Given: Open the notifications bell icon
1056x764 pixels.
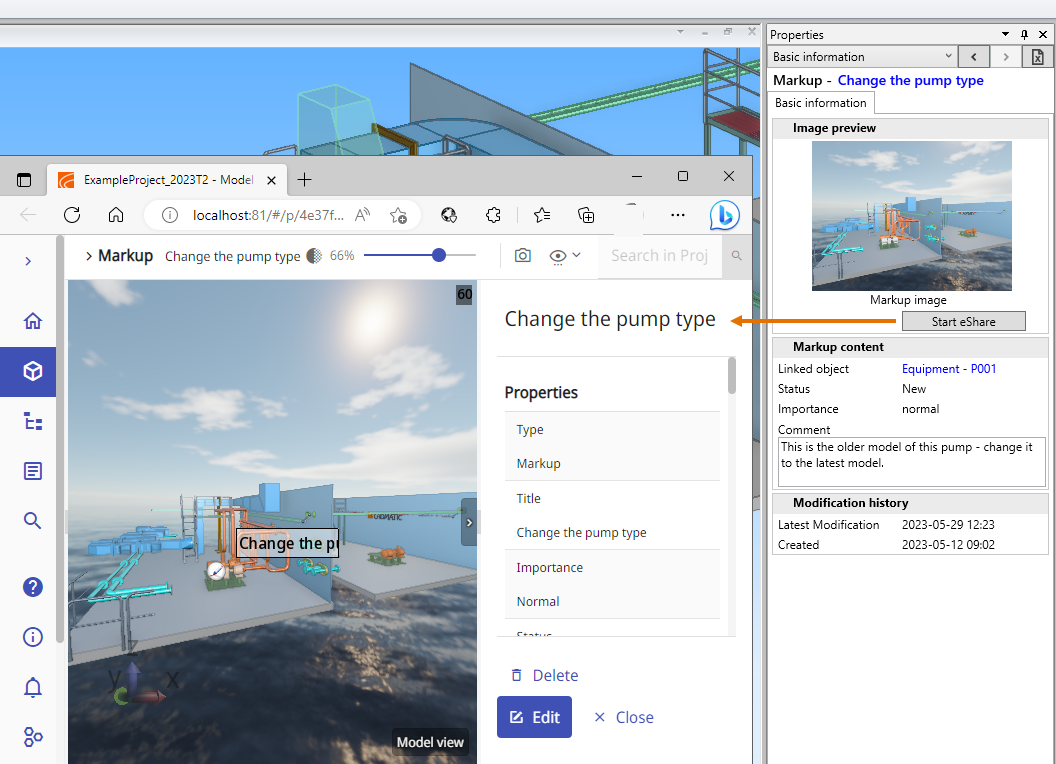Looking at the screenshot, I should point(33,687).
